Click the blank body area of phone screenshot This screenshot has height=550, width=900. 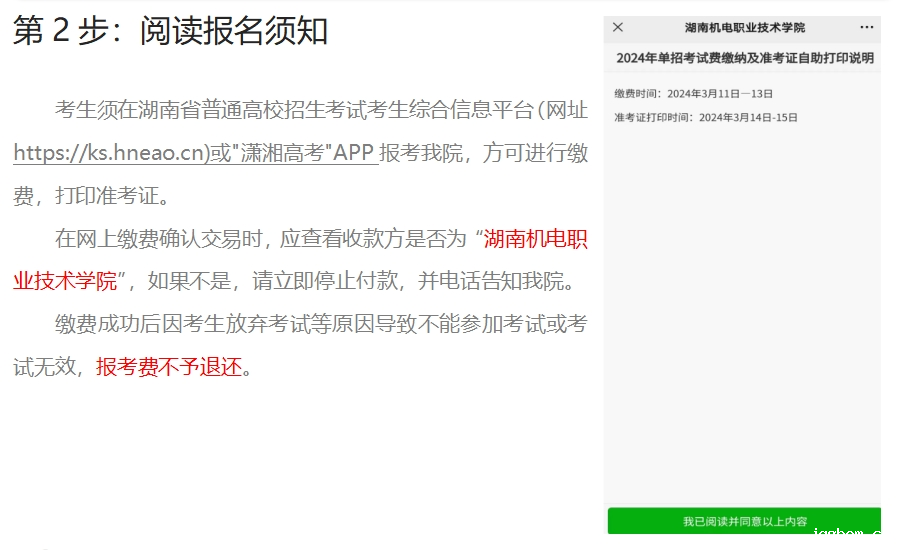coord(744,320)
